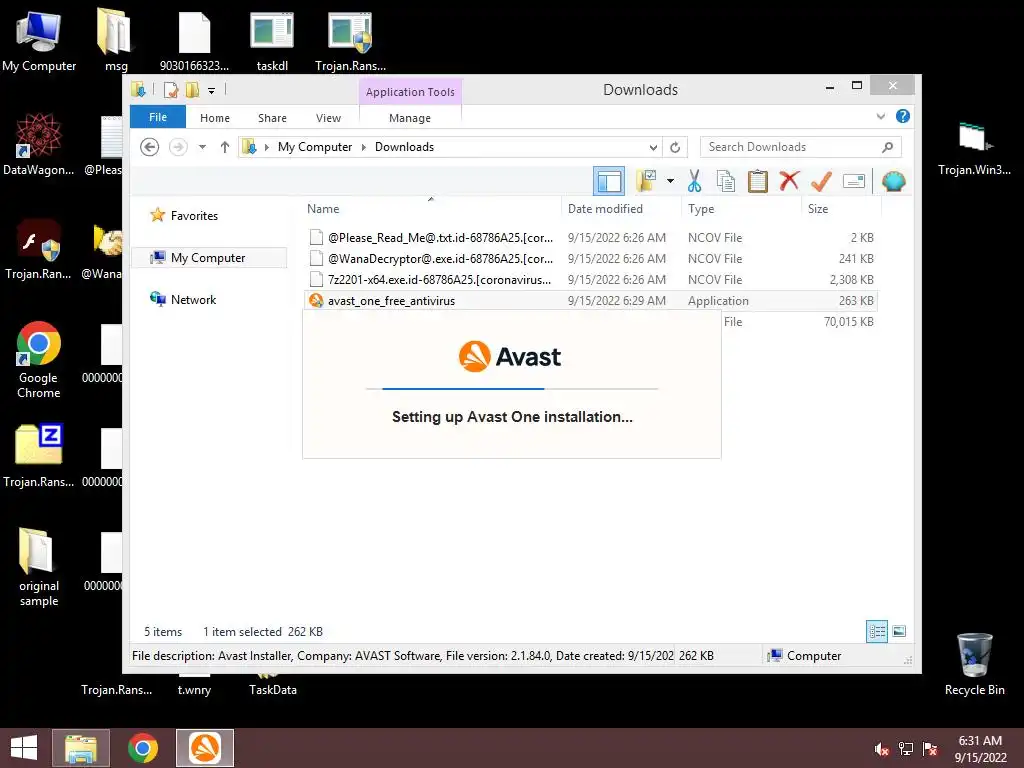Open the recent locations dropdown arrow
1024x768 pixels.
pos(202,147)
